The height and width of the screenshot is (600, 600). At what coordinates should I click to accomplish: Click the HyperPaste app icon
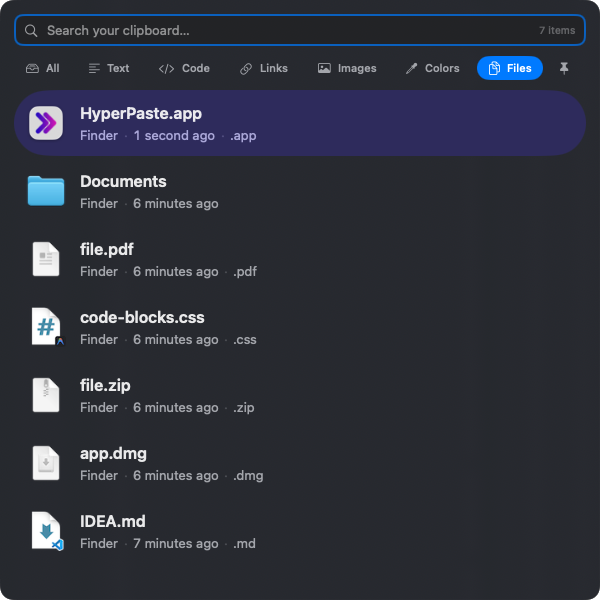point(46,123)
